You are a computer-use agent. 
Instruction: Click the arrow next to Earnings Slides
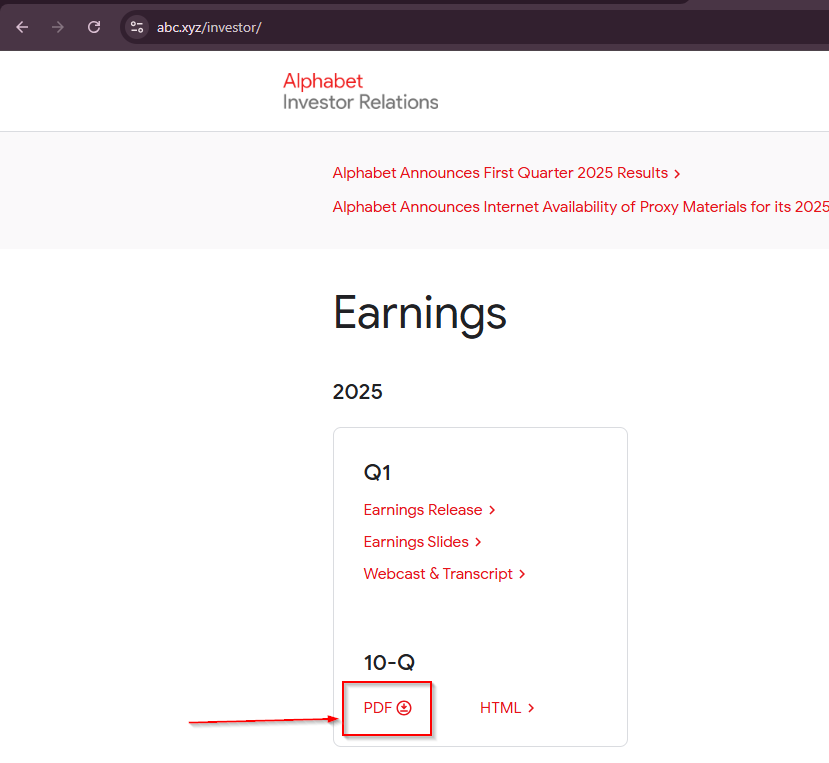click(478, 543)
